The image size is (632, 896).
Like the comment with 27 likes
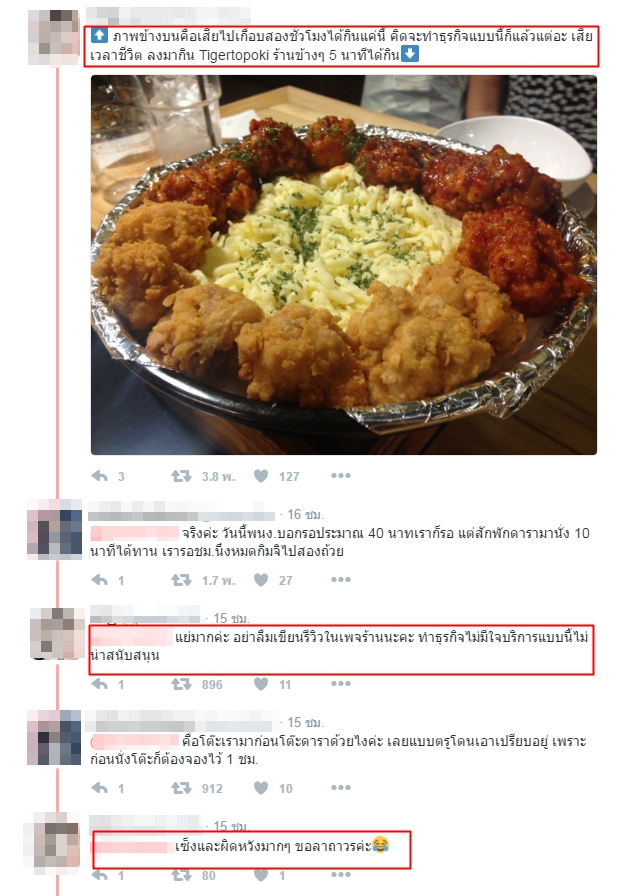[x=261, y=580]
